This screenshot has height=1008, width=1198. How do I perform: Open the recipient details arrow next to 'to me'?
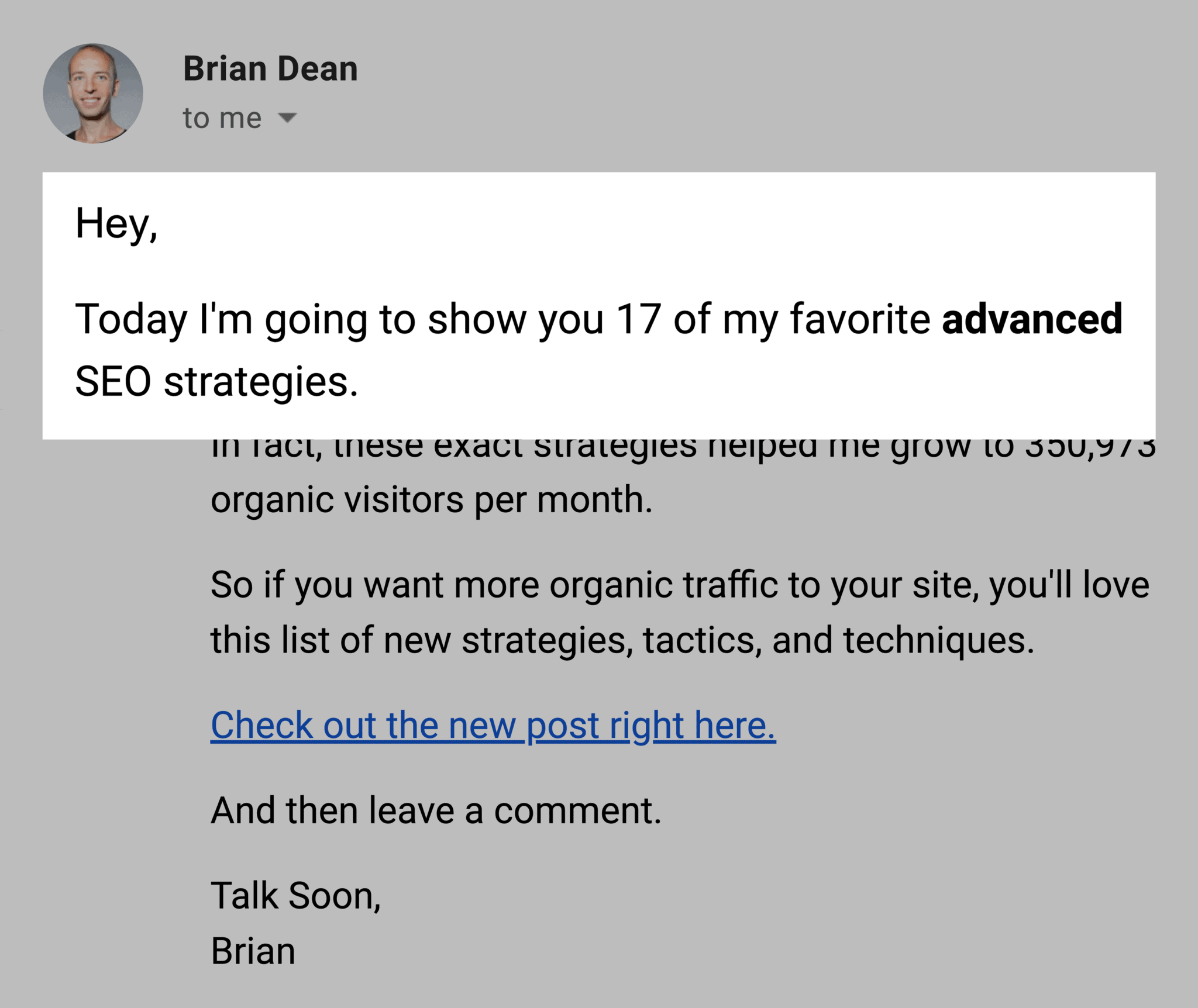pos(289,119)
